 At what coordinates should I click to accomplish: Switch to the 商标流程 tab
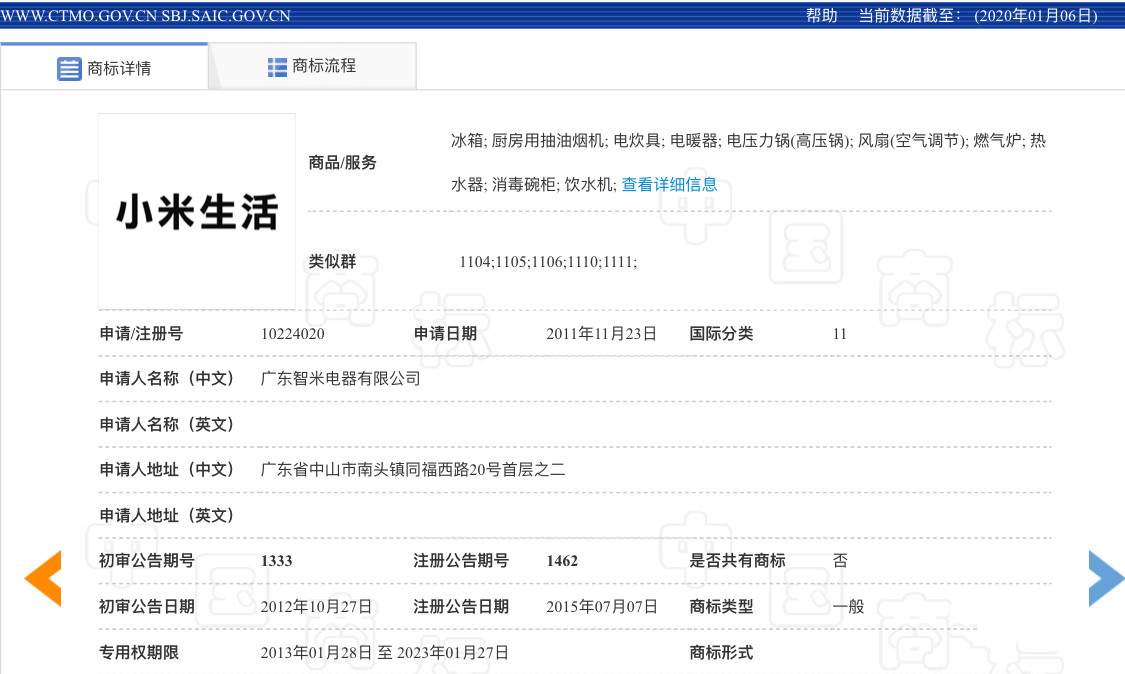tap(312, 66)
